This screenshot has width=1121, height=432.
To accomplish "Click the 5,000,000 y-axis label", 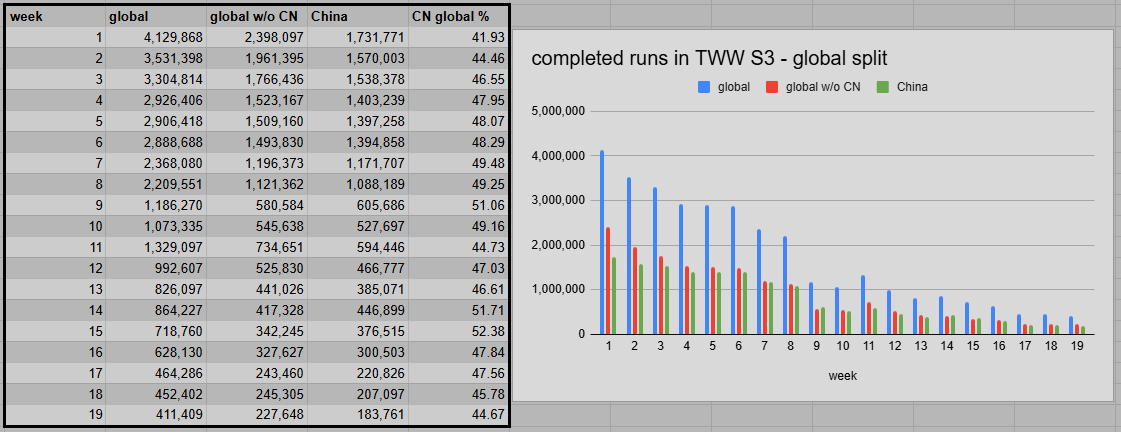I will coord(557,111).
